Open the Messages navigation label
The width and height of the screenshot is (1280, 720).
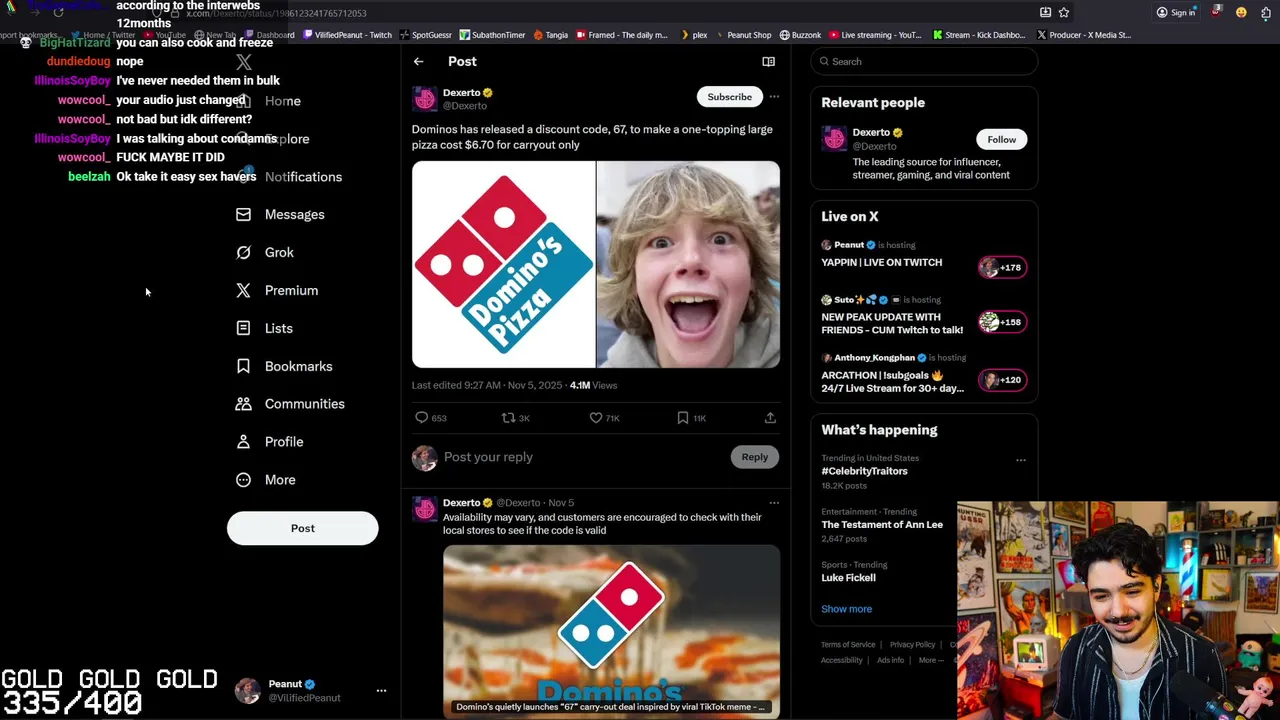click(294, 214)
